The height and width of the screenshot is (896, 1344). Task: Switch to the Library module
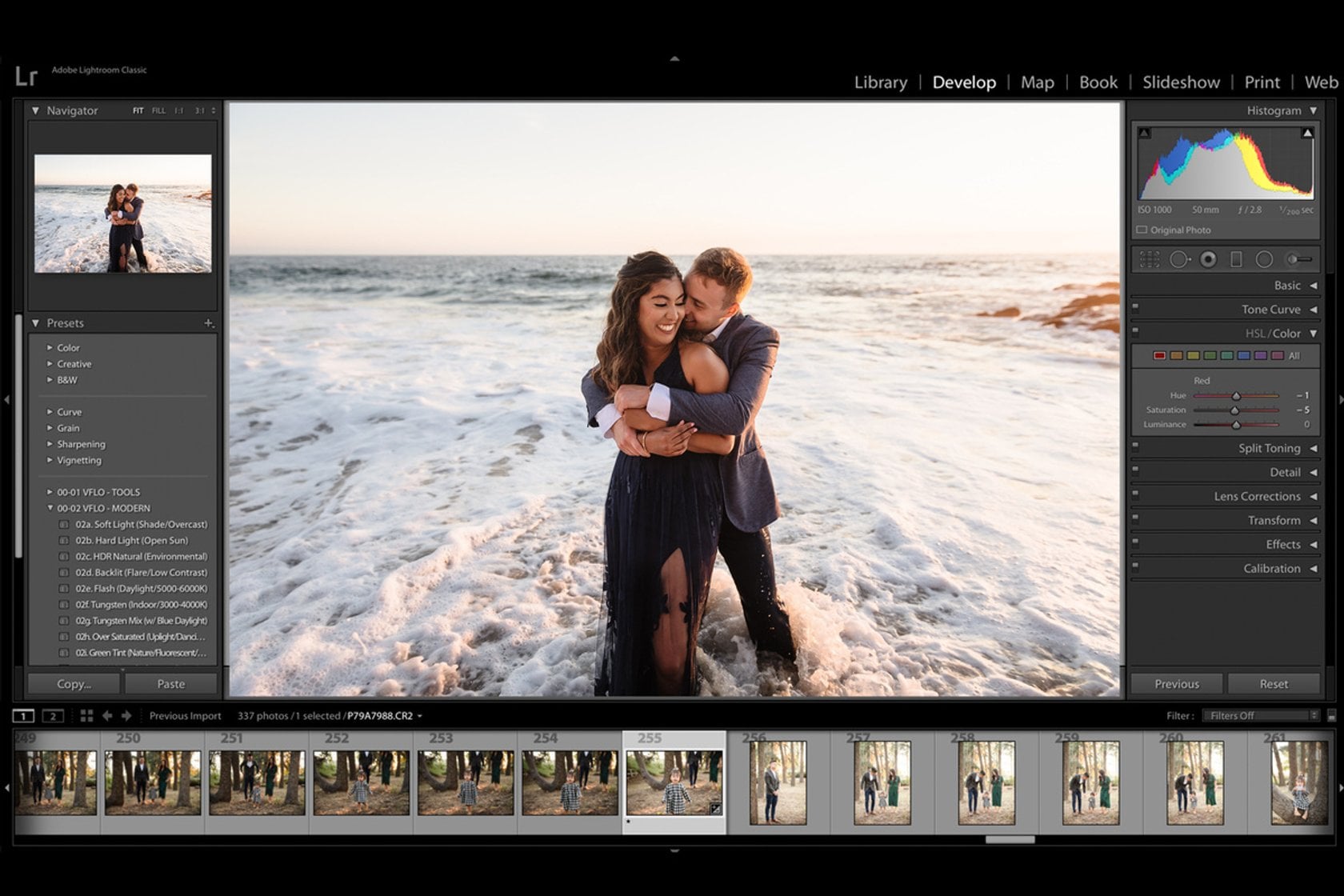pyautogui.click(x=880, y=82)
